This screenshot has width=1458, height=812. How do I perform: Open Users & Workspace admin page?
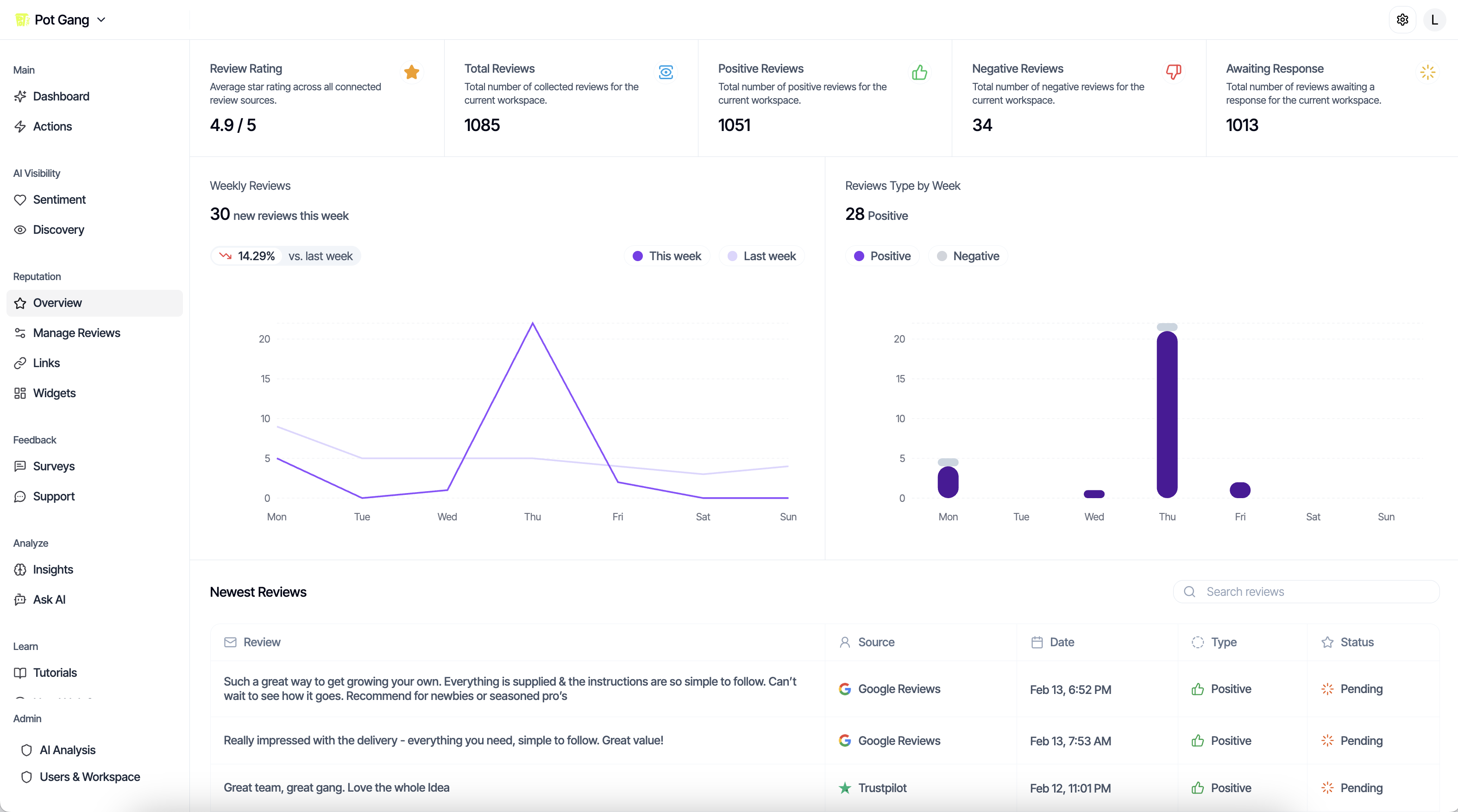pyautogui.click(x=89, y=776)
